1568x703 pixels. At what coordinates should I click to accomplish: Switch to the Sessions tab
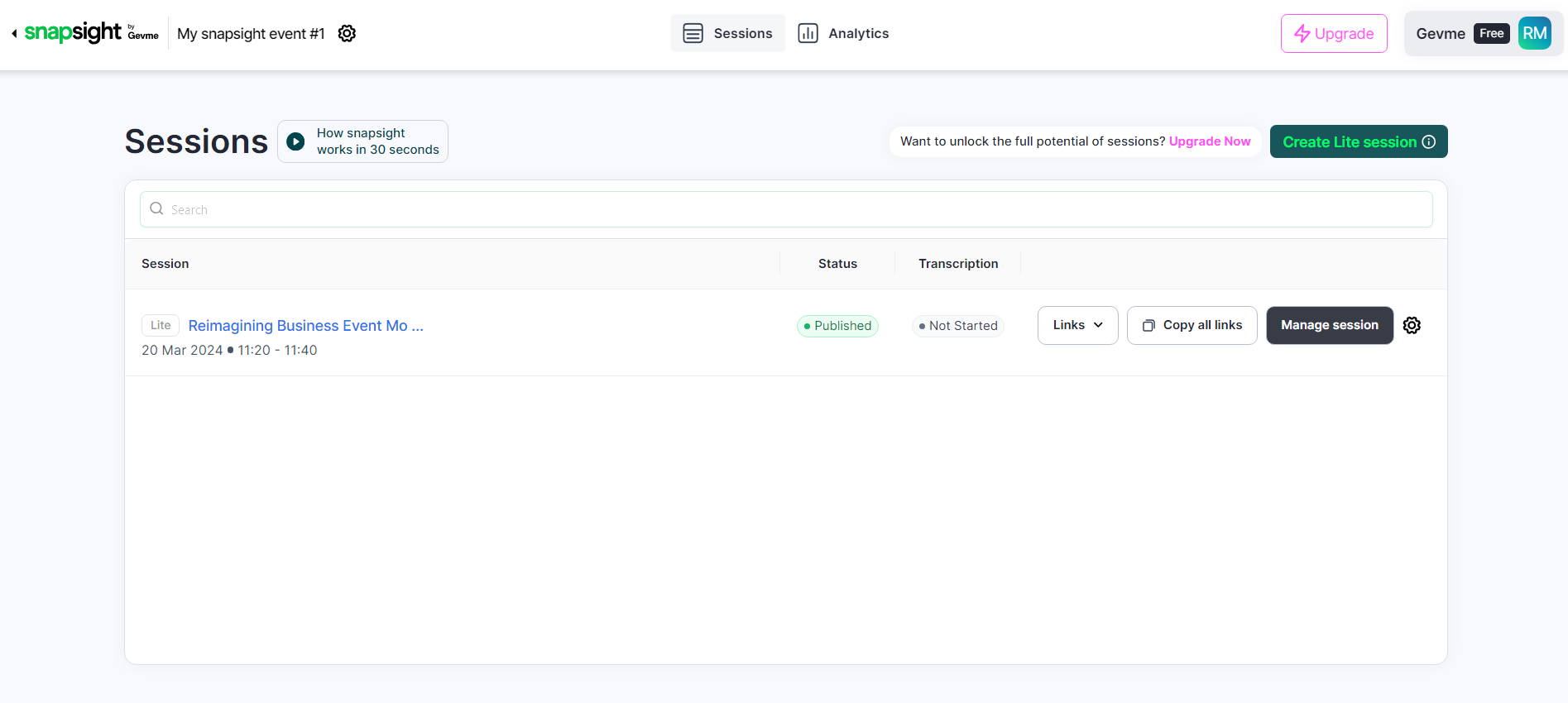pyautogui.click(x=742, y=34)
